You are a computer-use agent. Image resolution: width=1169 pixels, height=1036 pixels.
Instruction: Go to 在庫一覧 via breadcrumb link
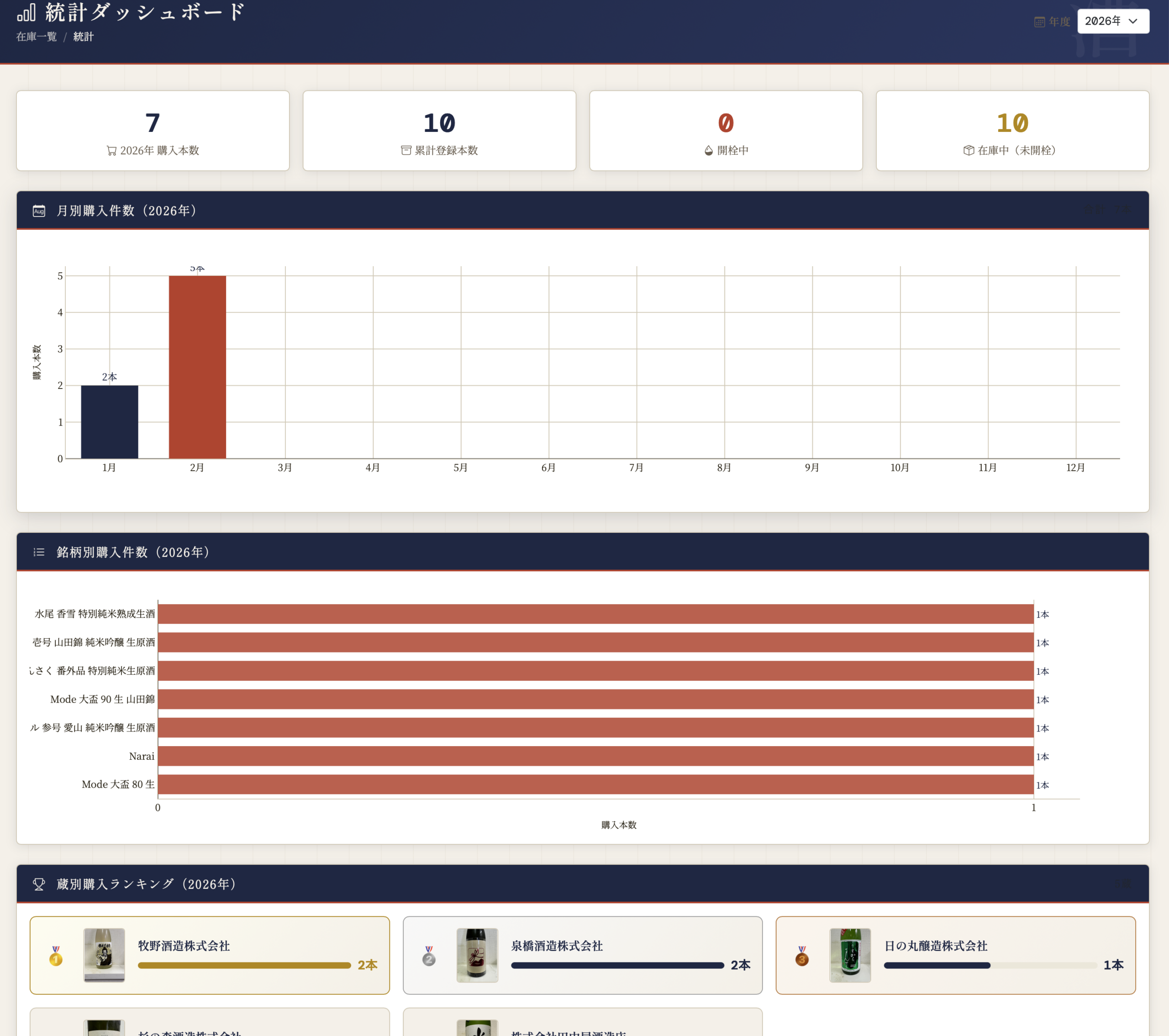tap(37, 37)
